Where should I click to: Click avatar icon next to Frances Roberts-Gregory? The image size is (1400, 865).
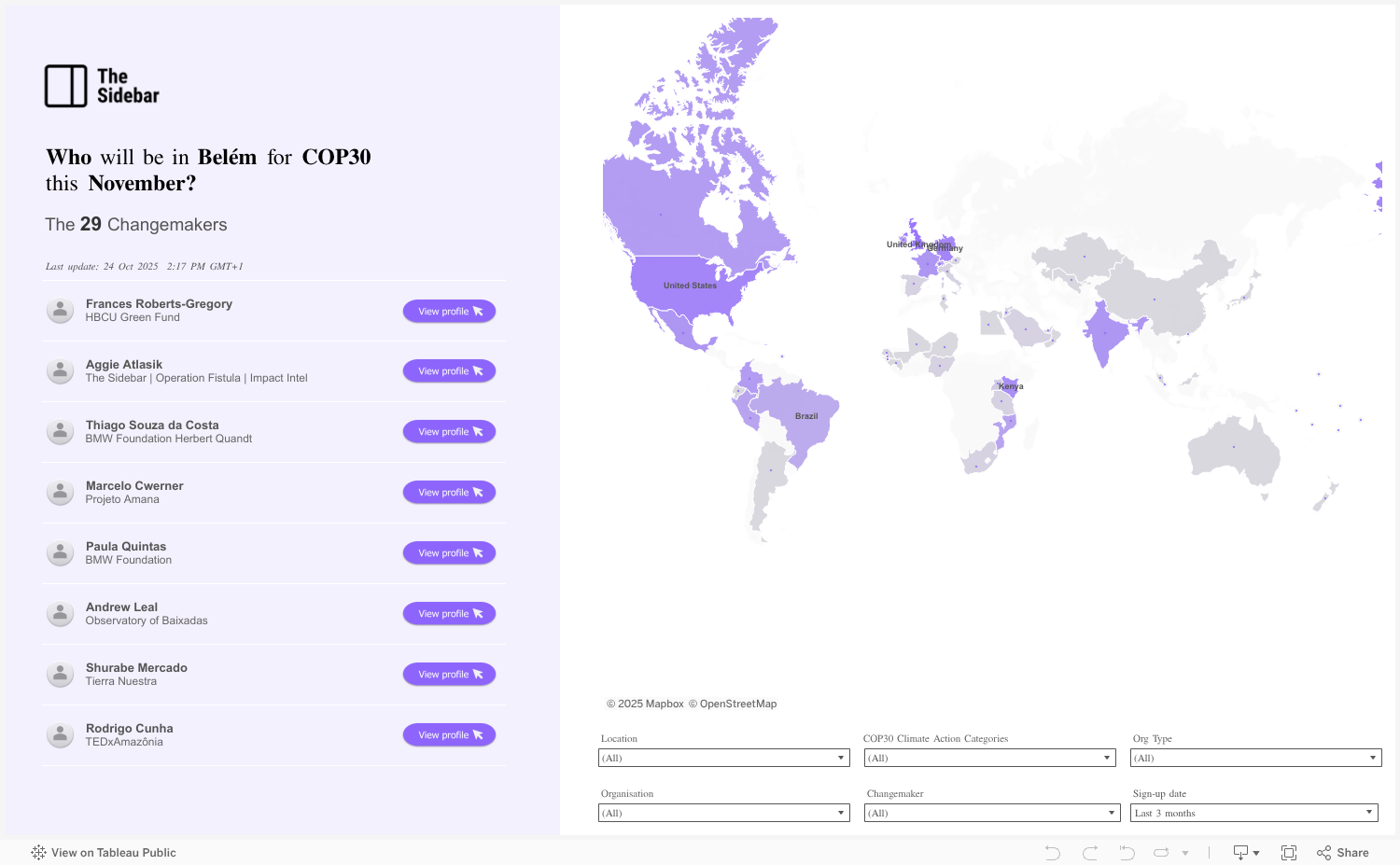(60, 311)
